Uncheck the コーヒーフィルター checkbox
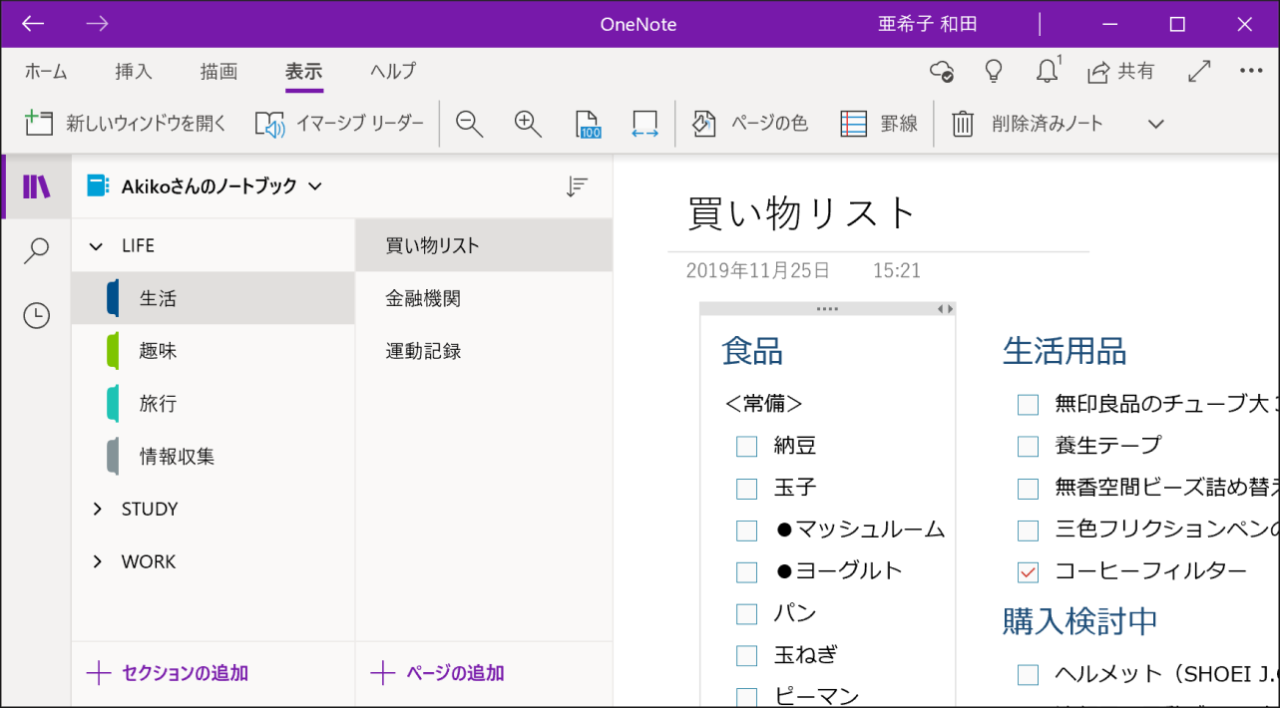The image size is (1280, 708). (x=1028, y=572)
